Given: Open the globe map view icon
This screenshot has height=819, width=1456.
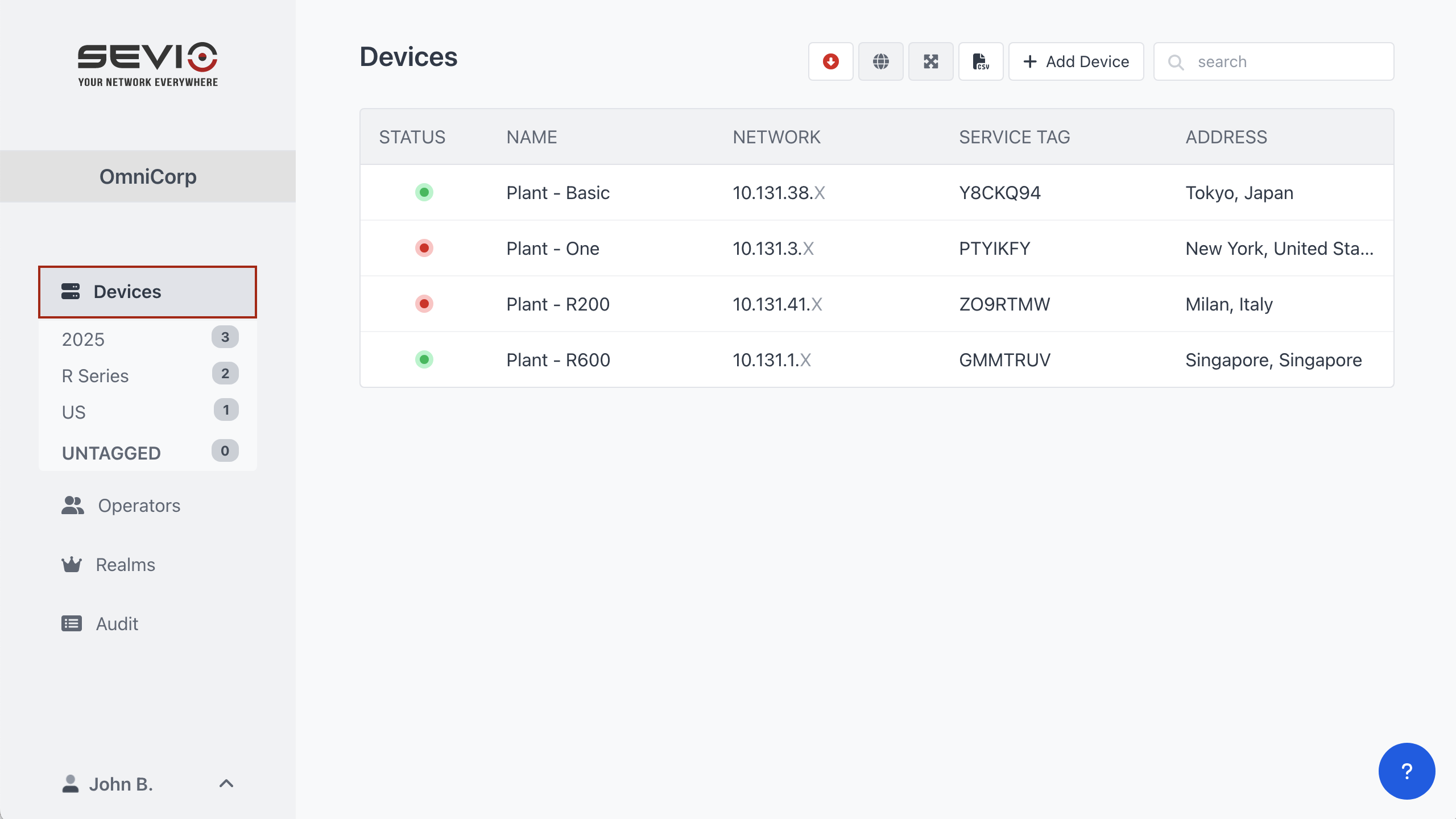Looking at the screenshot, I should click(x=880, y=61).
